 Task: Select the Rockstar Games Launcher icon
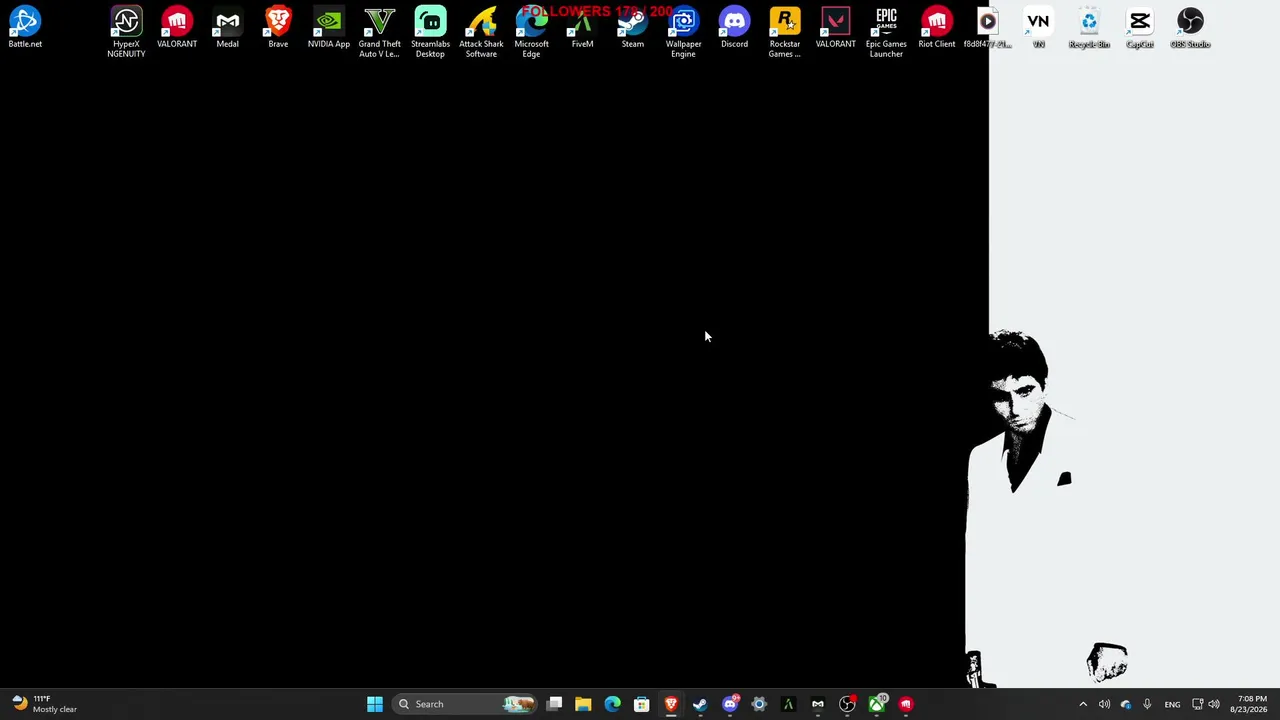coord(785,32)
